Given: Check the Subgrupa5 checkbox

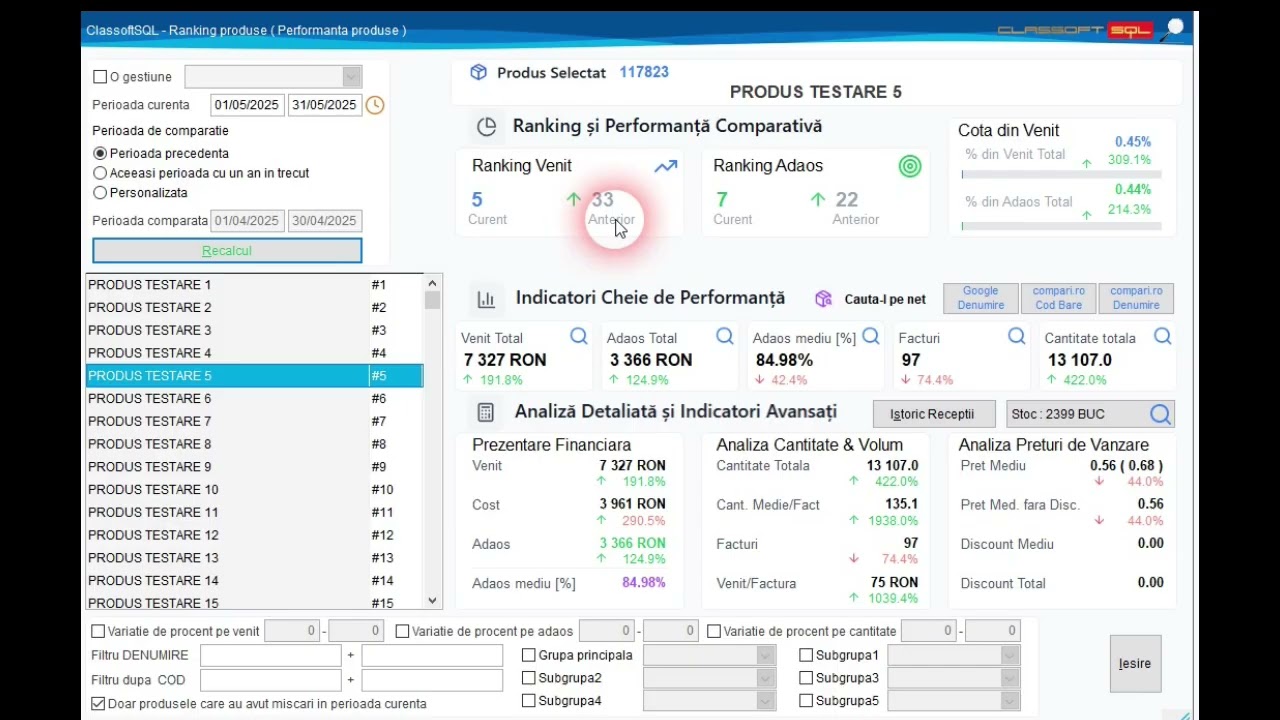Looking at the screenshot, I should [x=806, y=701].
